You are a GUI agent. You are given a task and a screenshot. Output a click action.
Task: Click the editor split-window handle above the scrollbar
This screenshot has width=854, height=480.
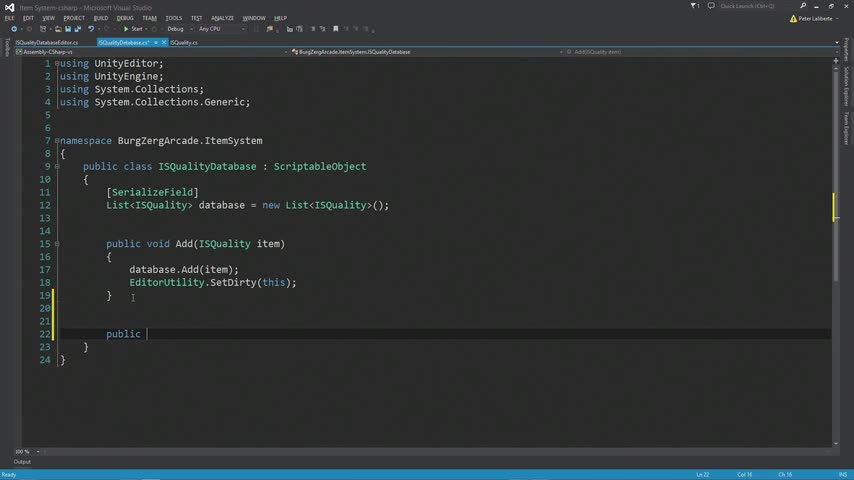835,60
